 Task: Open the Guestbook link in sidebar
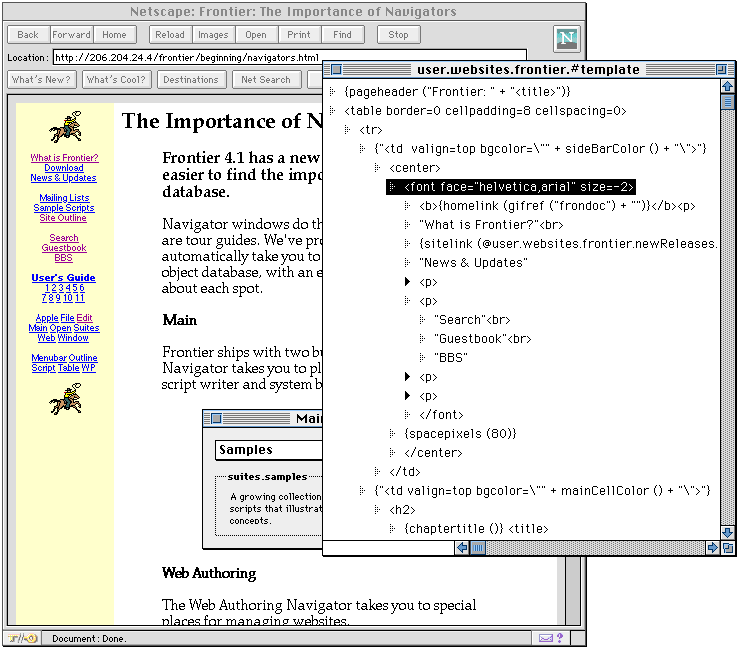pos(64,248)
